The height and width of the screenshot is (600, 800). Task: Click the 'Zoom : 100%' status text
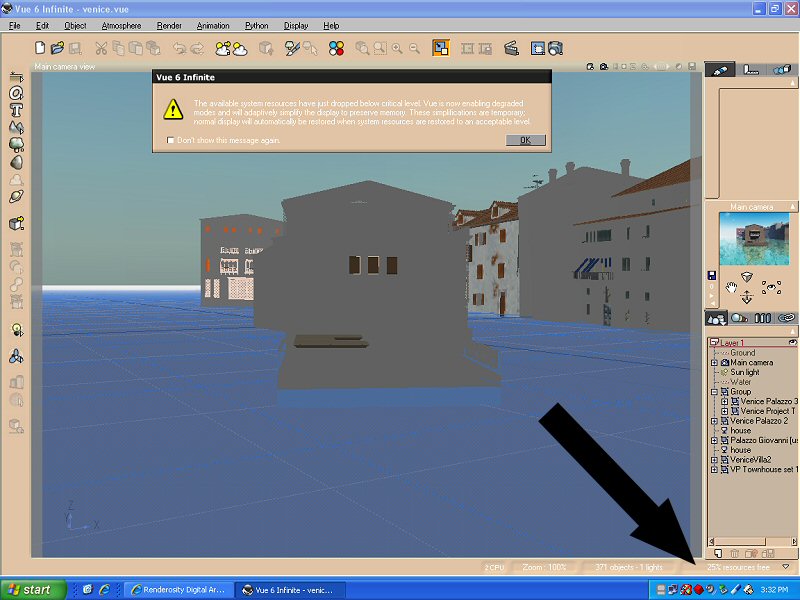[544, 567]
